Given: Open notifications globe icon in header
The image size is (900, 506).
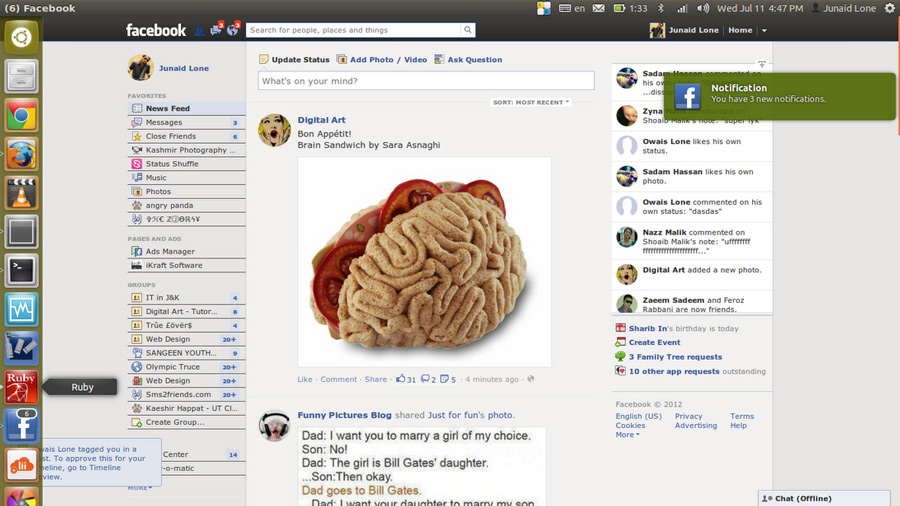Looking at the screenshot, I should 232,30.
